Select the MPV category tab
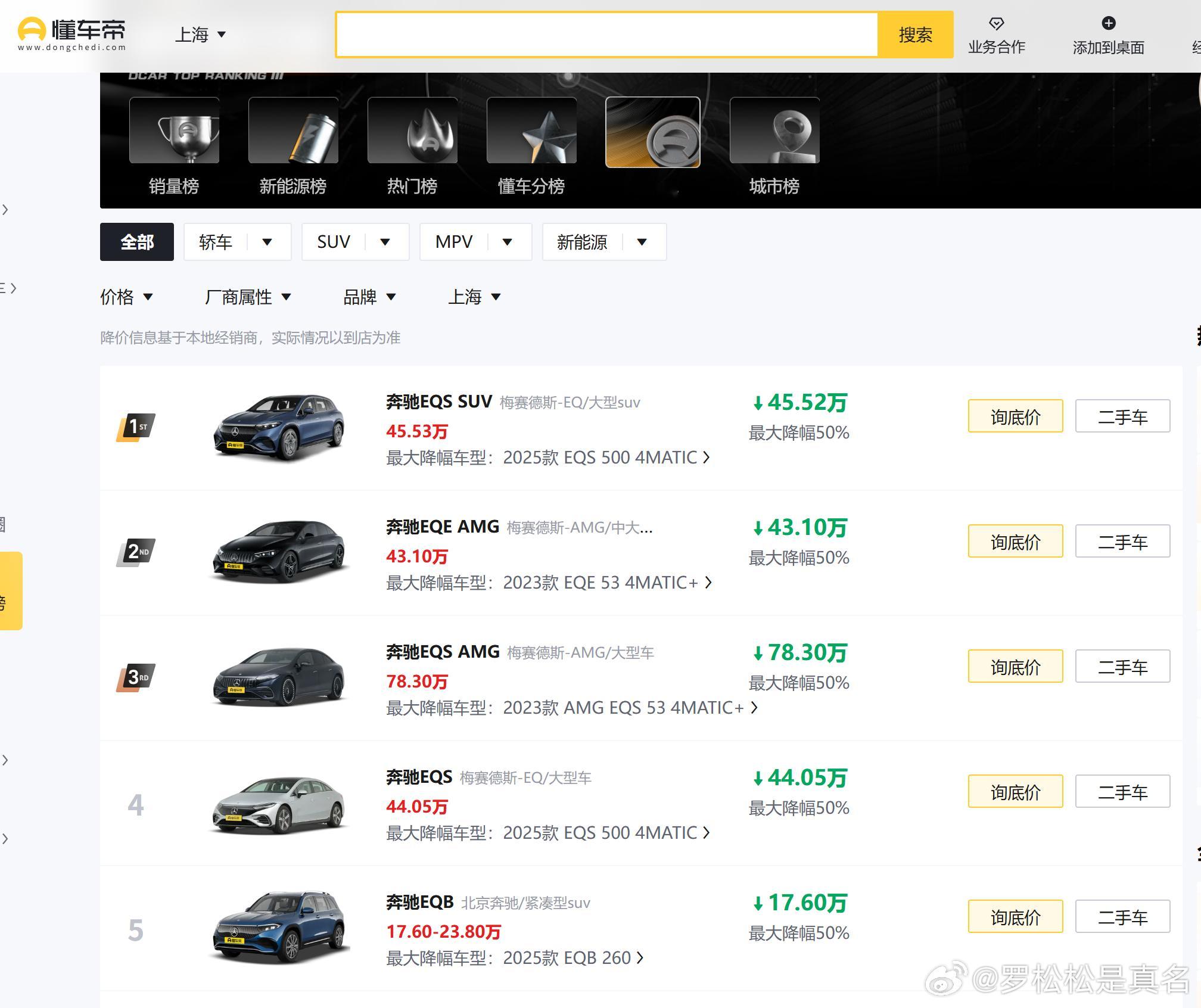Image resolution: width=1201 pixels, height=1008 pixels. click(454, 242)
